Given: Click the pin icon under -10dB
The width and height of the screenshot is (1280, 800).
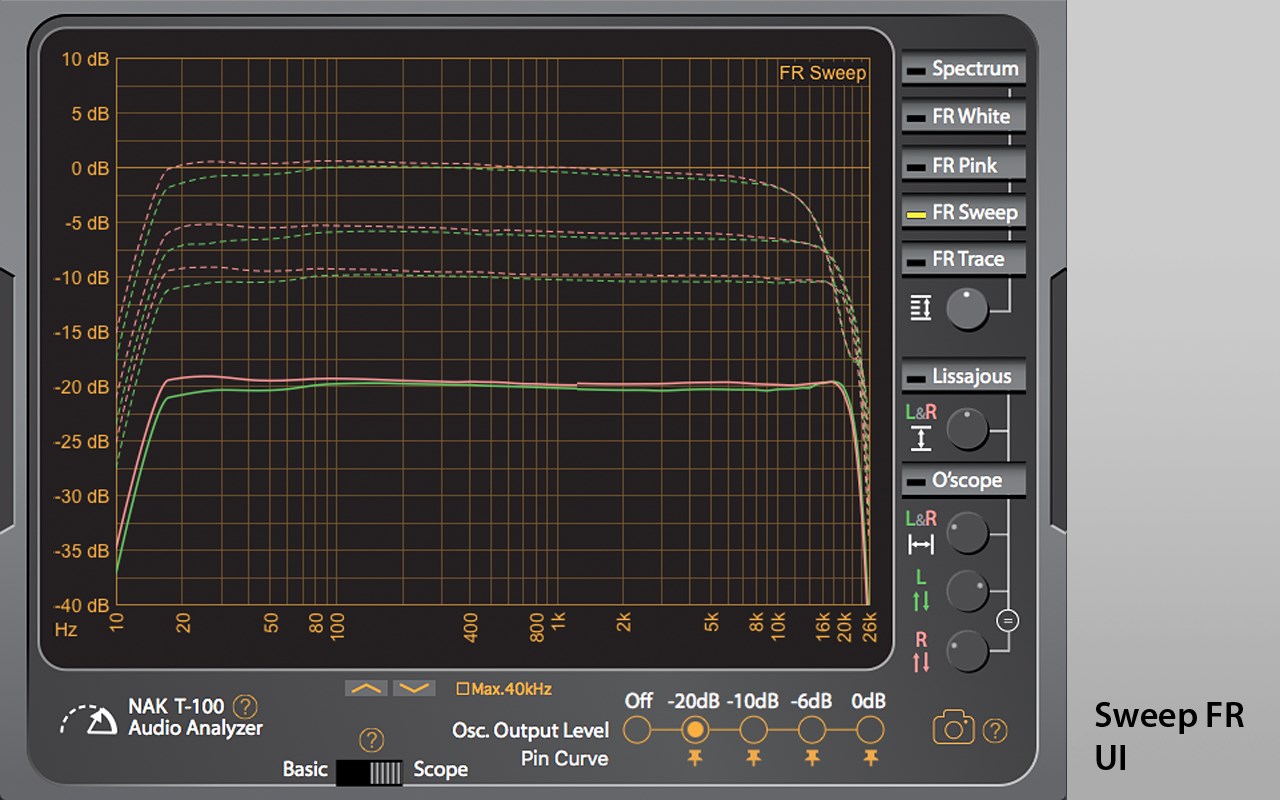Looking at the screenshot, I should pyautogui.click(x=753, y=759).
